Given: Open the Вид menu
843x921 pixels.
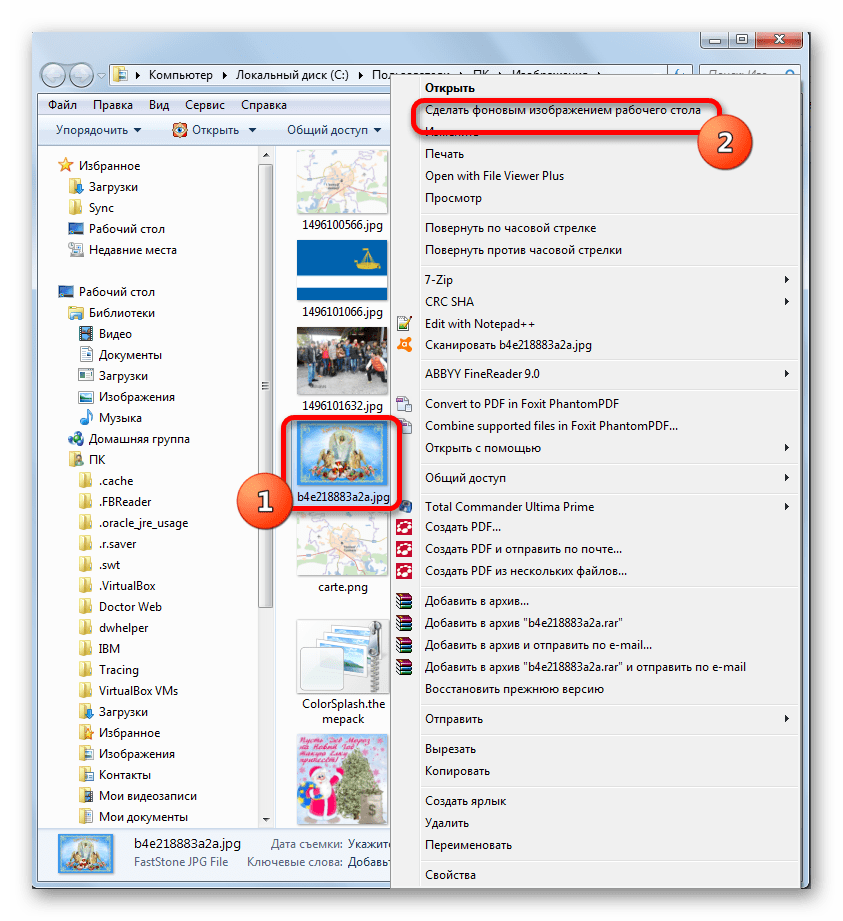Looking at the screenshot, I should click(159, 105).
